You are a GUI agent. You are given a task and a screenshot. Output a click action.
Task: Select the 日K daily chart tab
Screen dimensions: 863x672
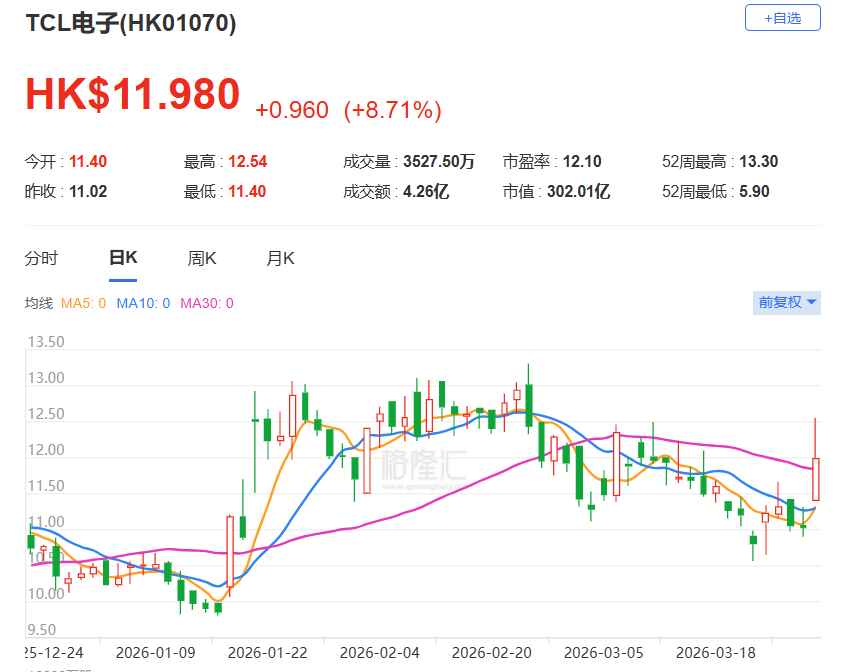coord(123,258)
